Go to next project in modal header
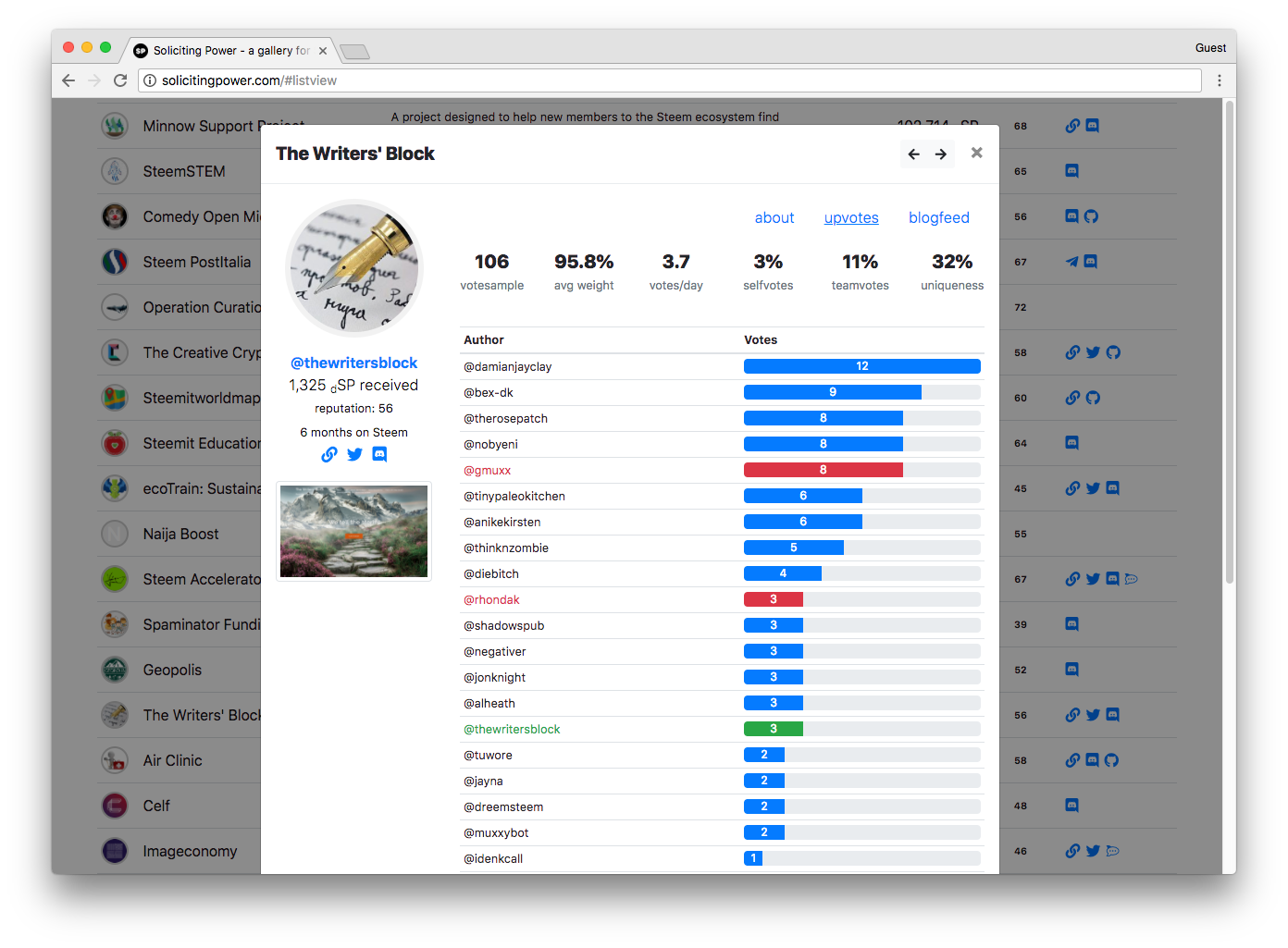The width and height of the screenshot is (1288, 948). pyautogui.click(x=941, y=154)
